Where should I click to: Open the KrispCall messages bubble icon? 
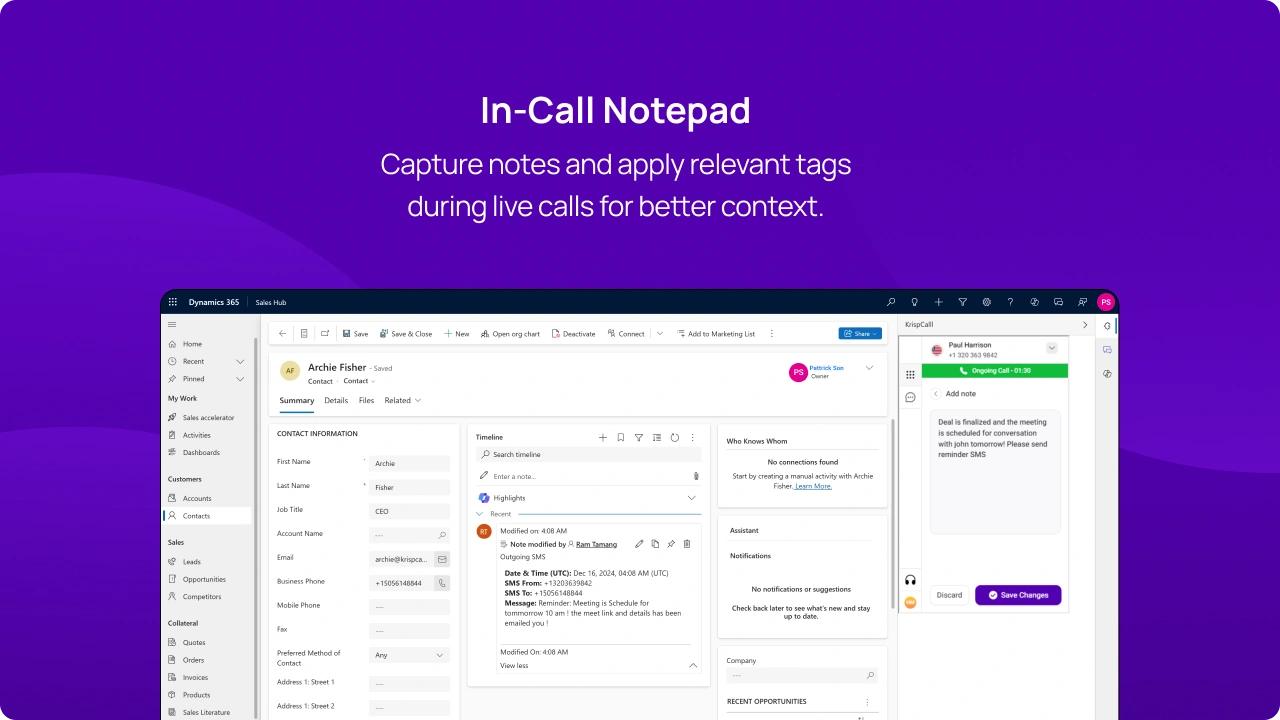(910, 397)
